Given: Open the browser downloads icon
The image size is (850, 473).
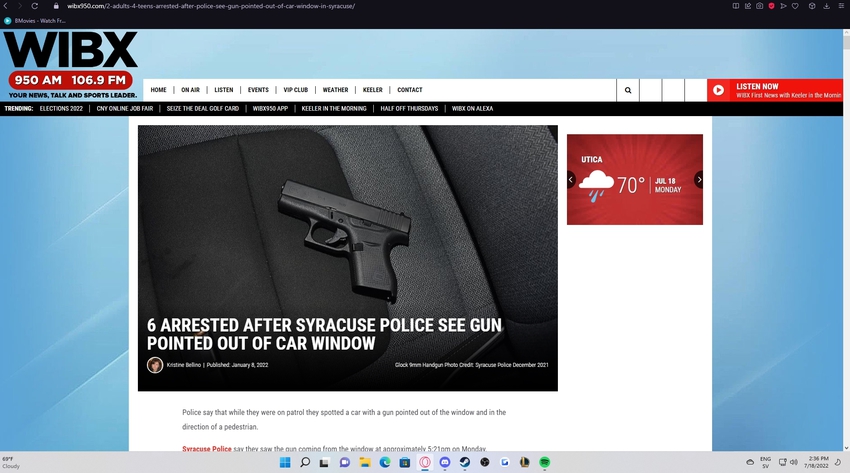Looking at the screenshot, I should 827,6.
